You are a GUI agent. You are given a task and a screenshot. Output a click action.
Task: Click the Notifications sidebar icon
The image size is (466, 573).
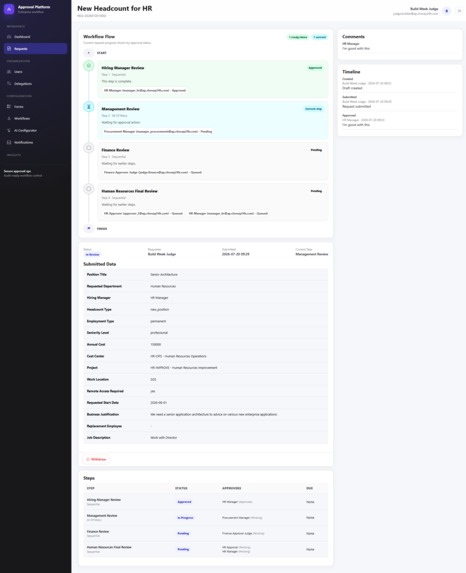9,142
